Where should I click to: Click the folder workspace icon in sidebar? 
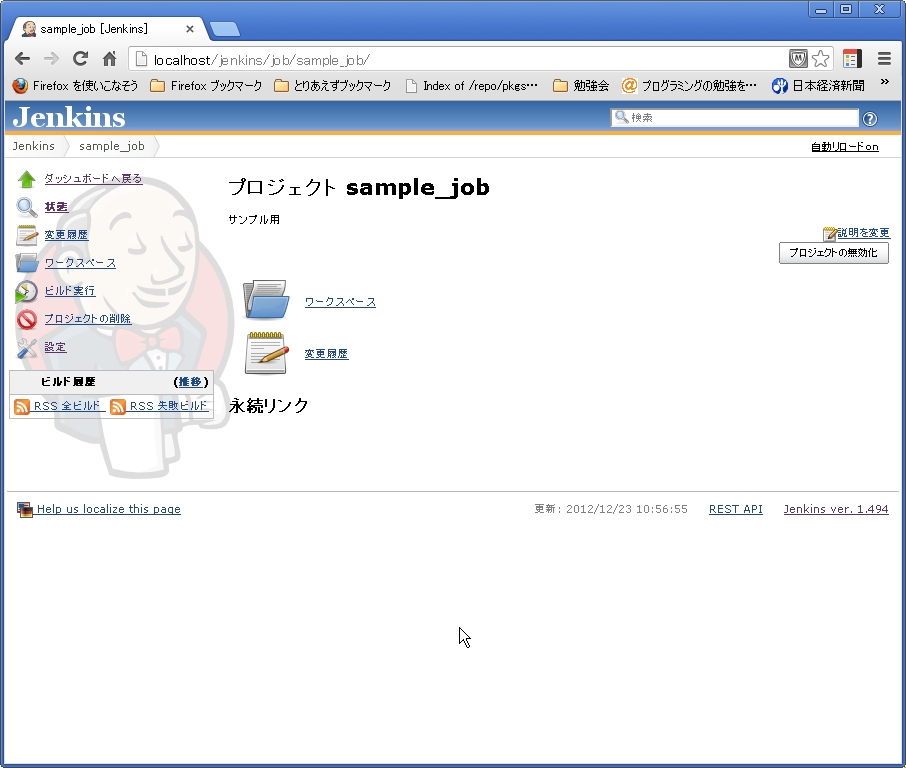(27, 263)
